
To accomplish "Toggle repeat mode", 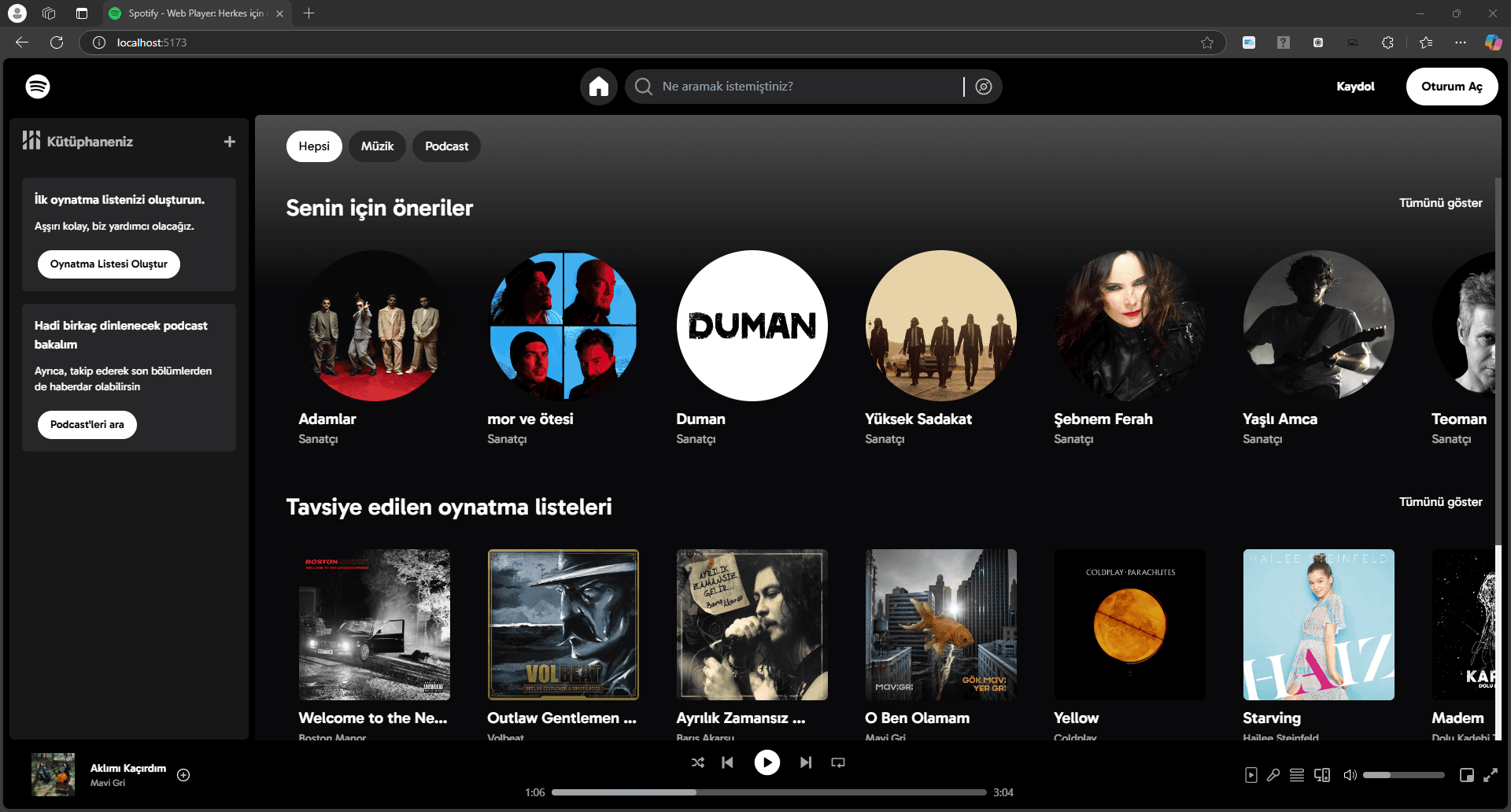I will pos(838,762).
